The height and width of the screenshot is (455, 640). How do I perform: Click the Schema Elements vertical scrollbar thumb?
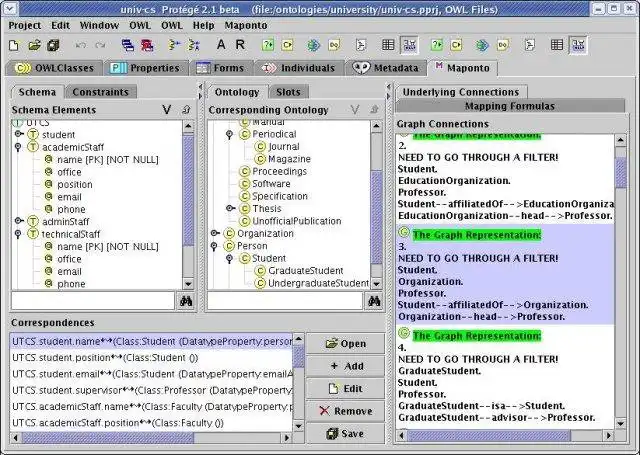[188, 190]
